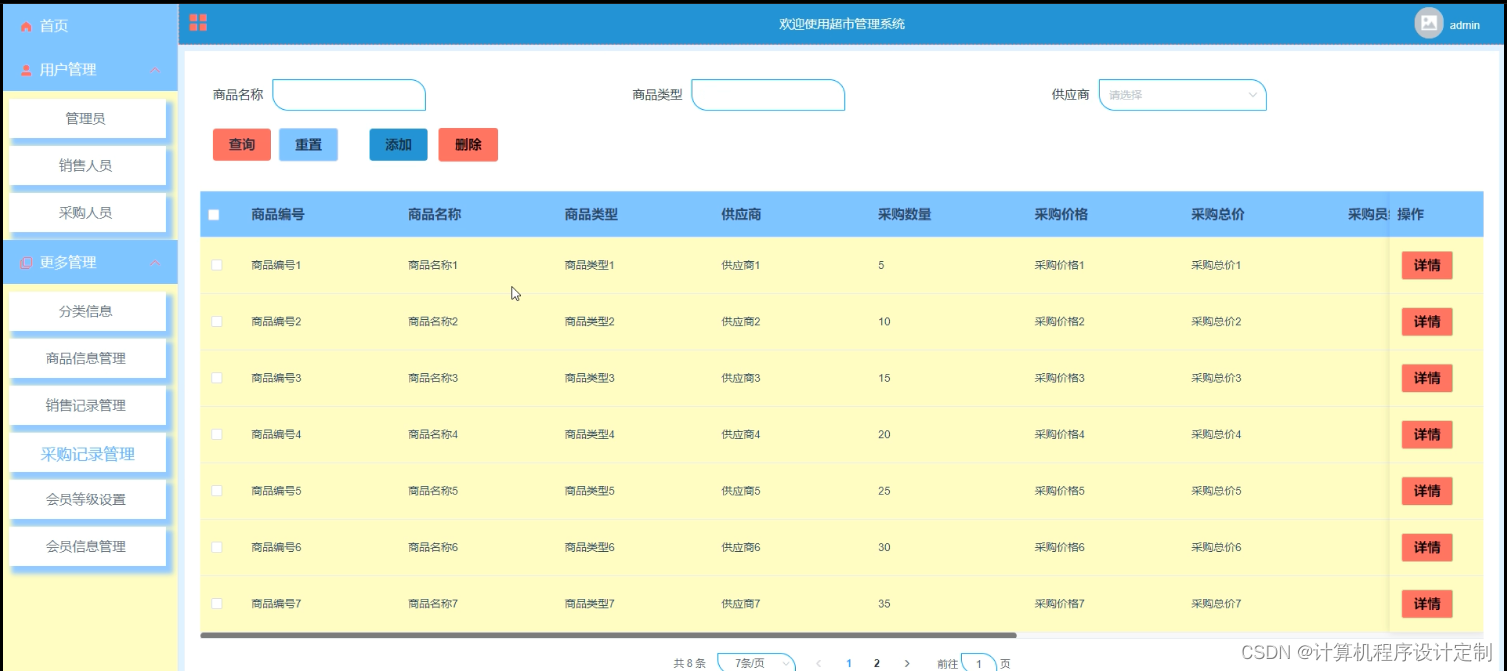
Task: Click the table horizontal scrollbar
Action: pyautogui.click(x=608, y=635)
